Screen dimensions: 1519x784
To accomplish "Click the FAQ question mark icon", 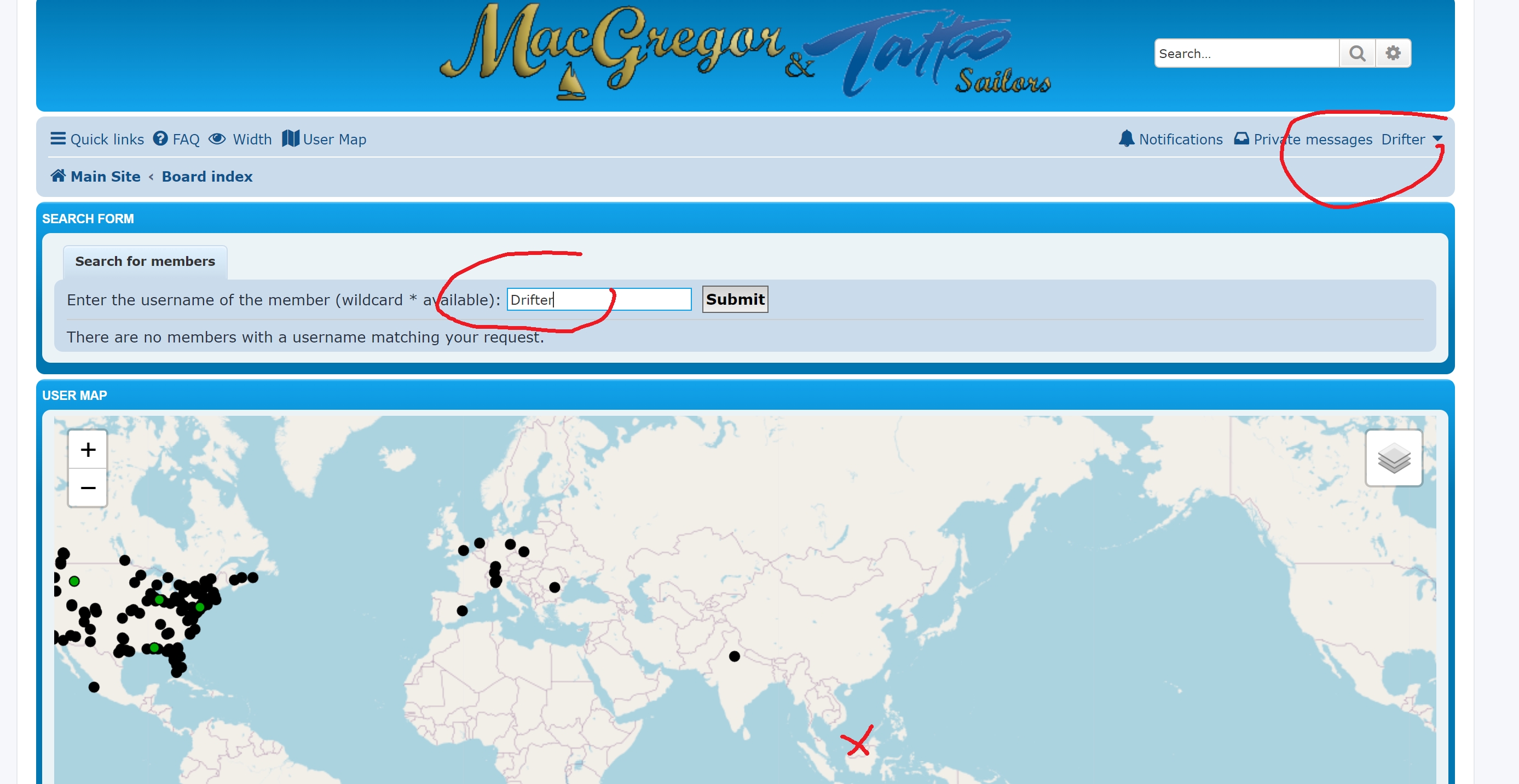I will [x=160, y=138].
